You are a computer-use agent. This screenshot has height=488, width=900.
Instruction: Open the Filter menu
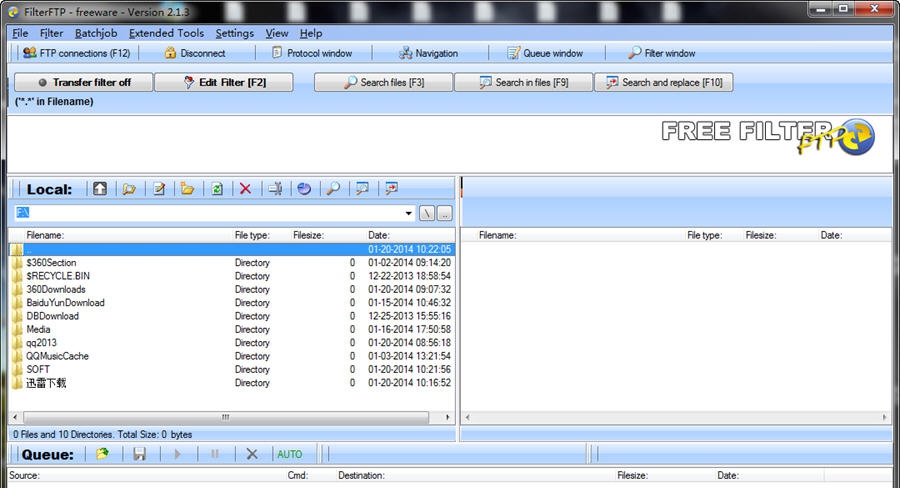pos(51,33)
